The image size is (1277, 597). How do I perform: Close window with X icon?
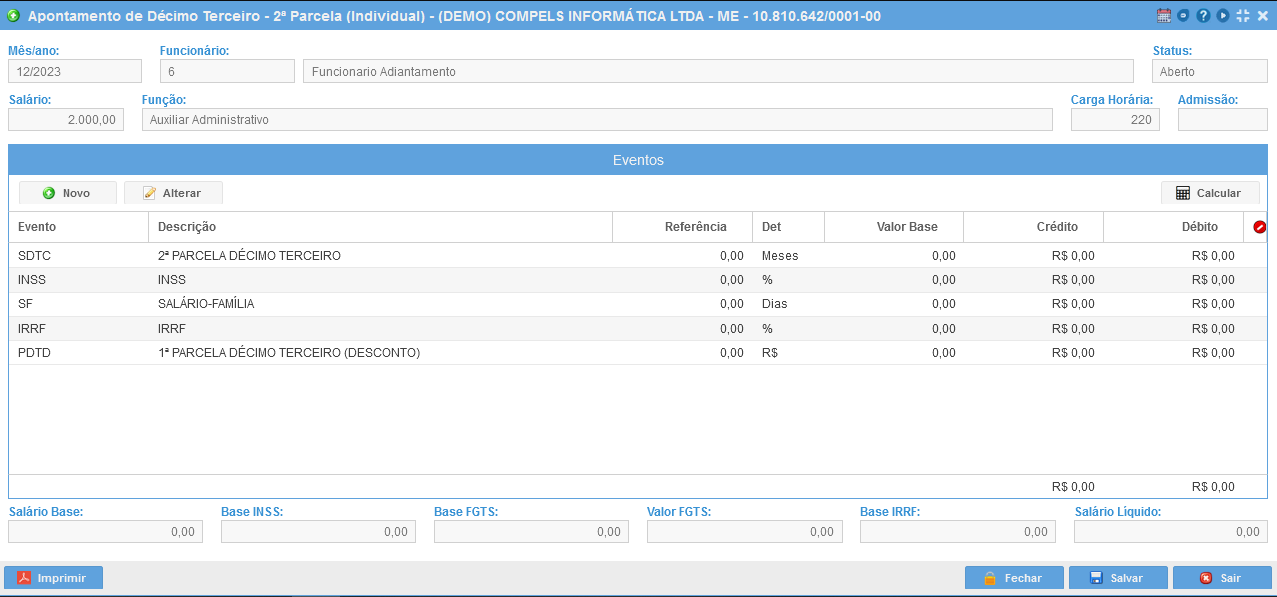coord(1262,16)
